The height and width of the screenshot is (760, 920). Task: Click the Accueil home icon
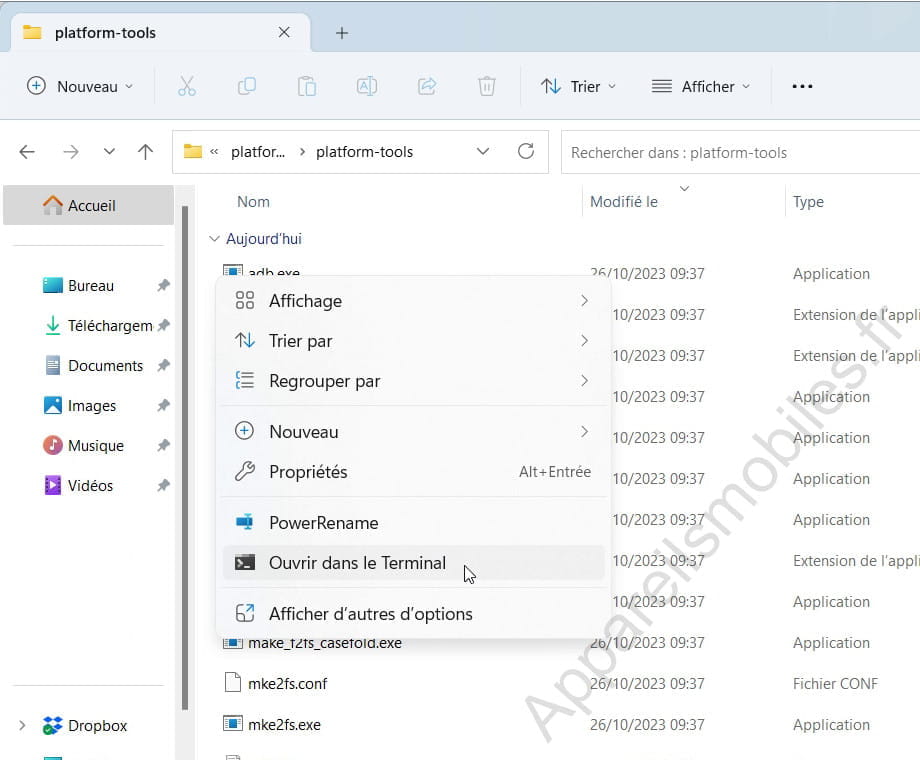coord(53,205)
